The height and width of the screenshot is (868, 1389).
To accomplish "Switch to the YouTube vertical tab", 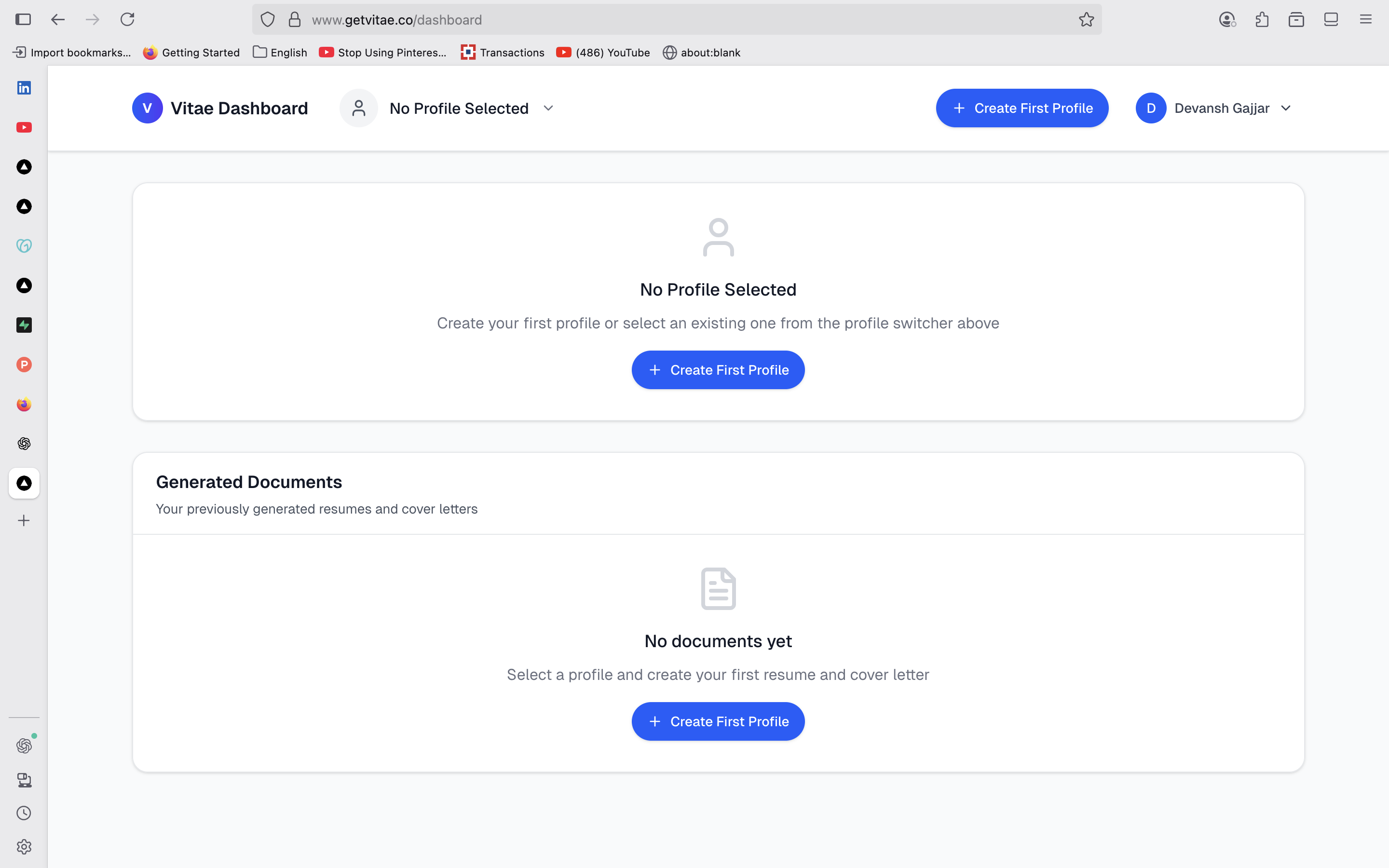I will pyautogui.click(x=24, y=127).
